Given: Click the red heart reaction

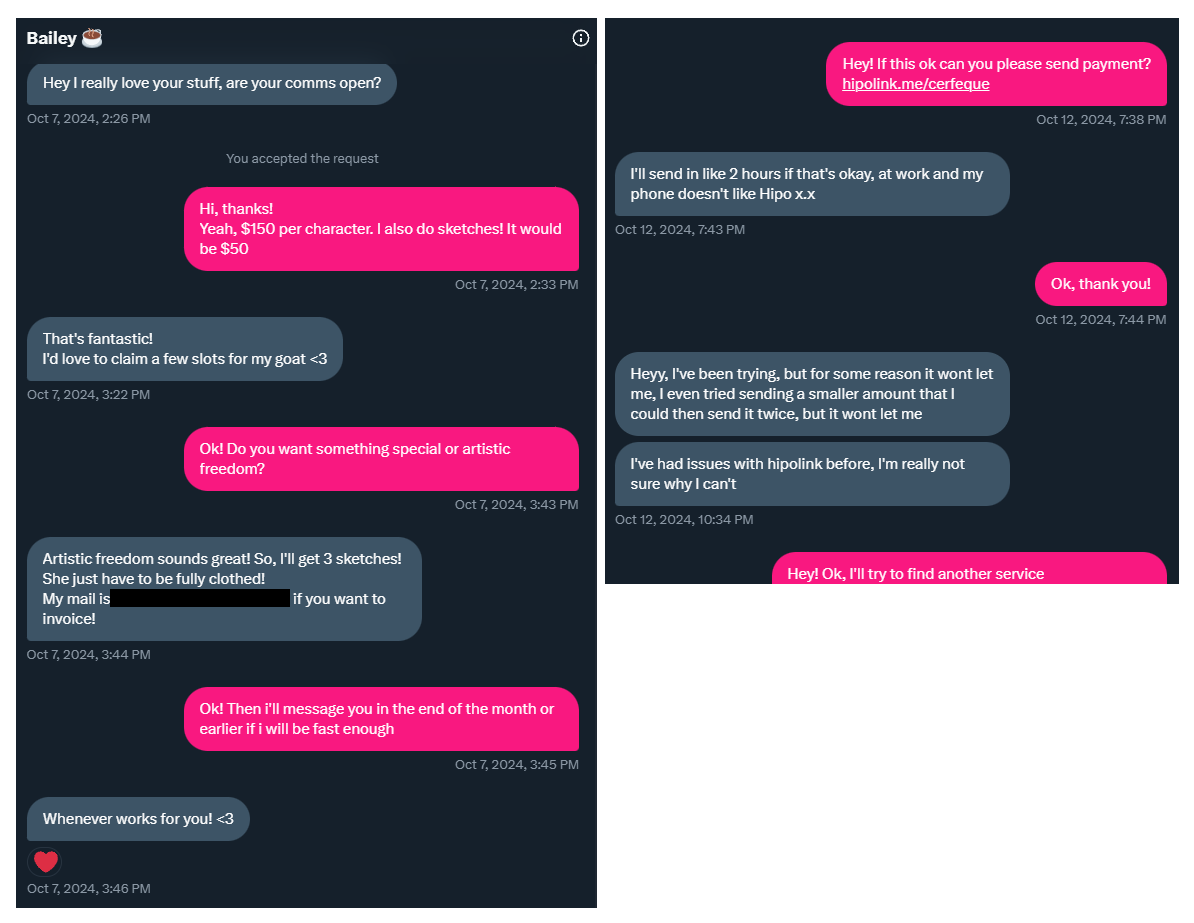Looking at the screenshot, I should point(45,861).
